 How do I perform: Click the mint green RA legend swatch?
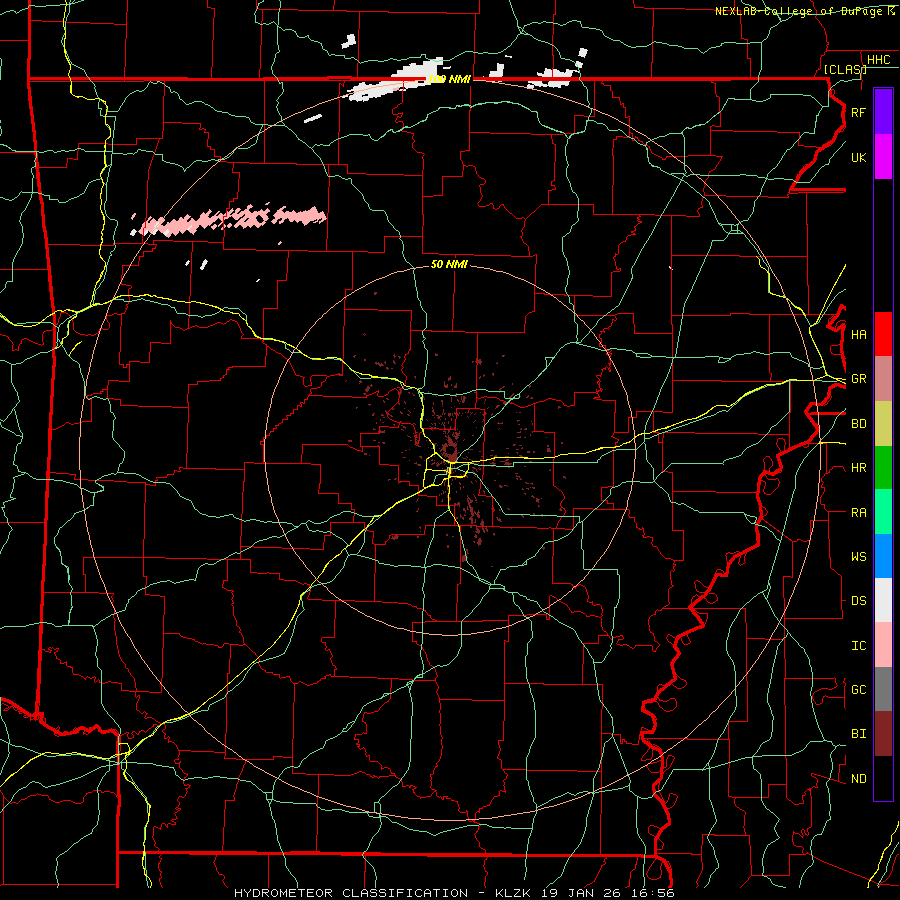[883, 512]
